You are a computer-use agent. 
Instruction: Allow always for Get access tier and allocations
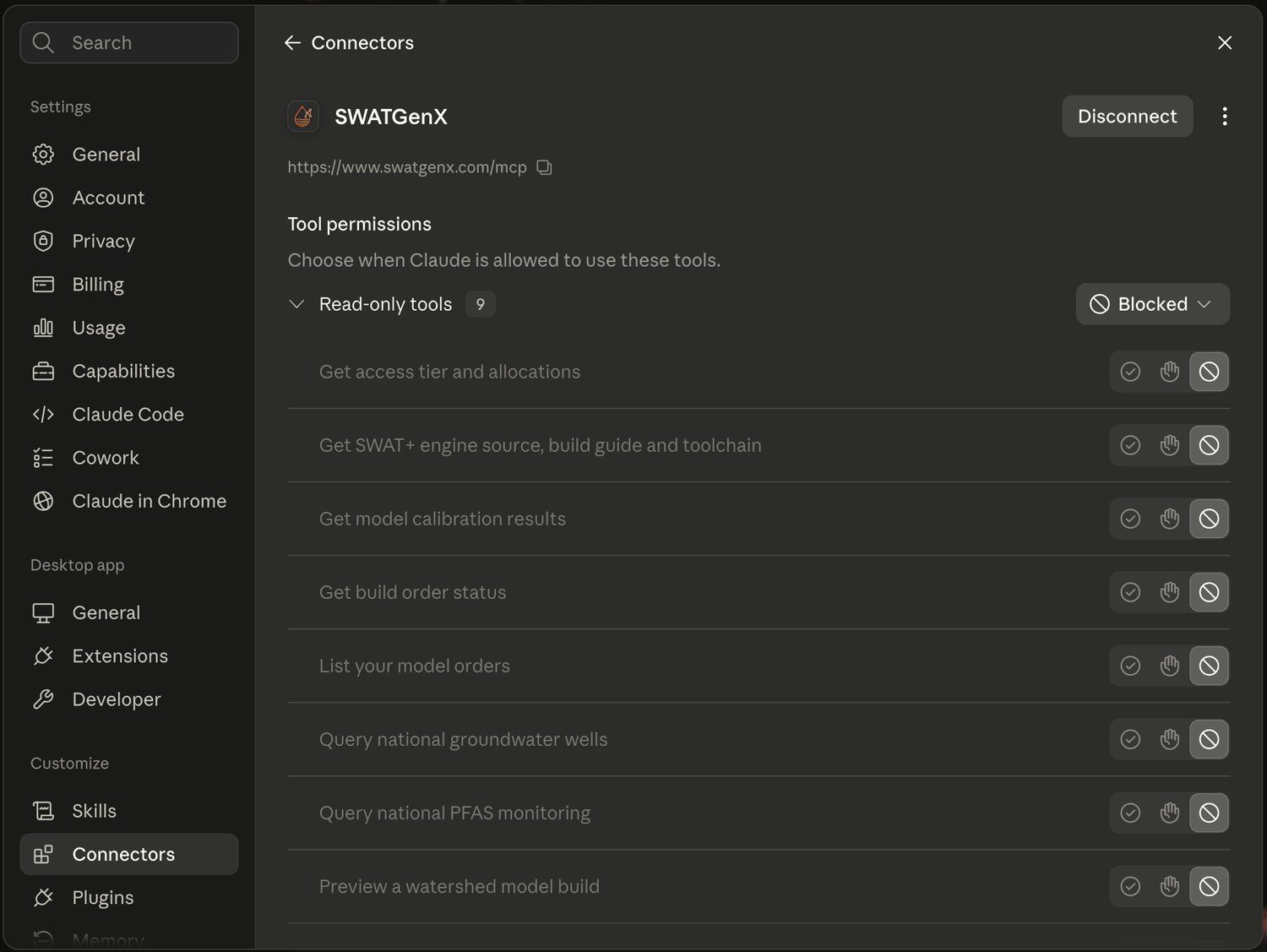(1130, 372)
